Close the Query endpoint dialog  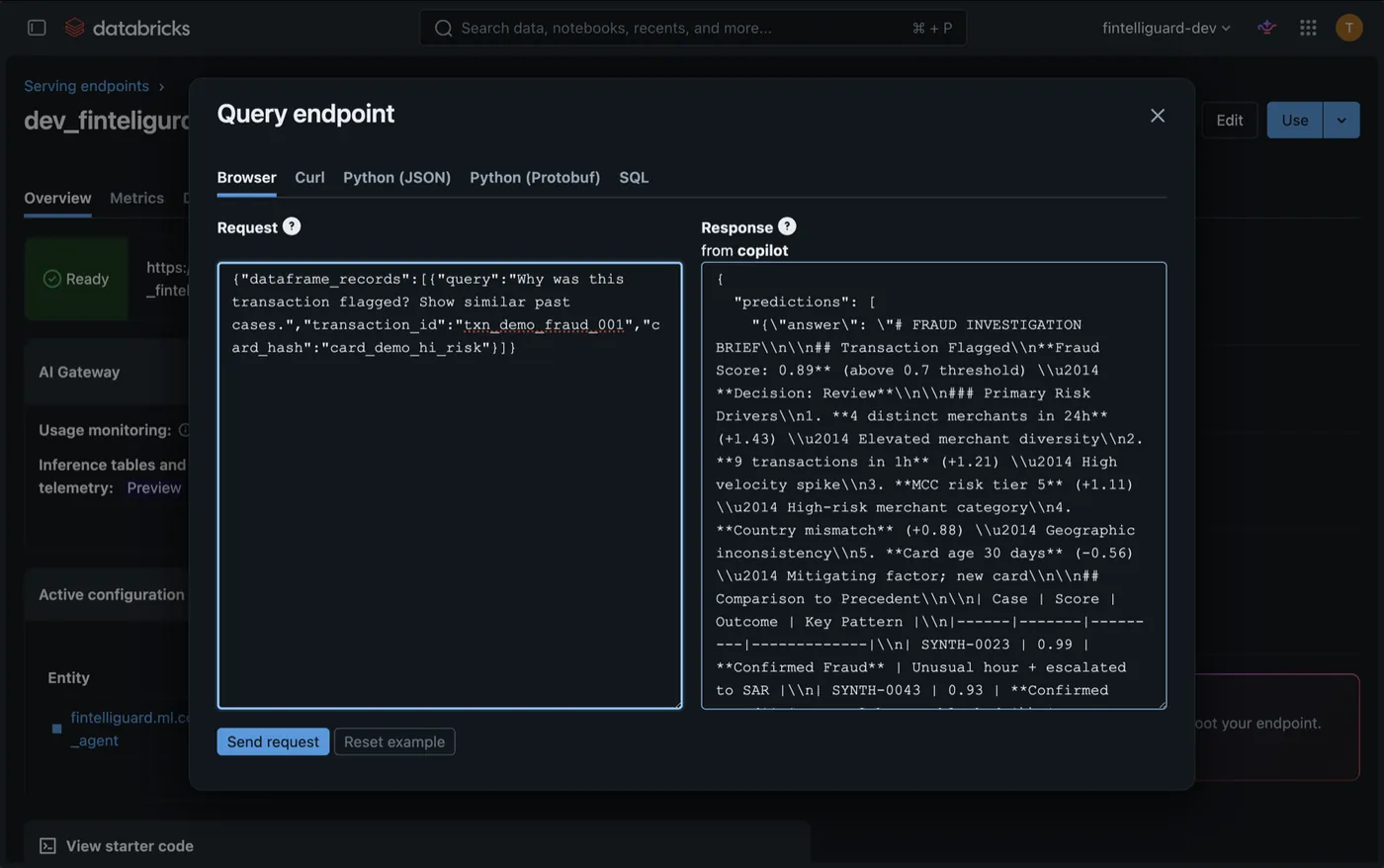[1158, 116]
